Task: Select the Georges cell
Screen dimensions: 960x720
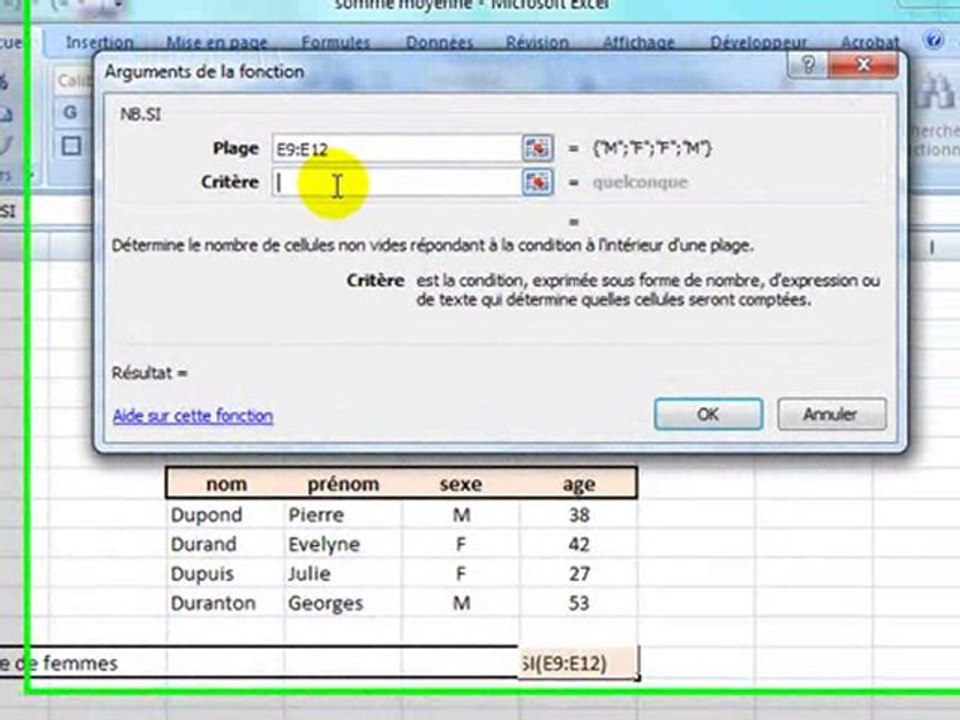Action: coord(343,603)
